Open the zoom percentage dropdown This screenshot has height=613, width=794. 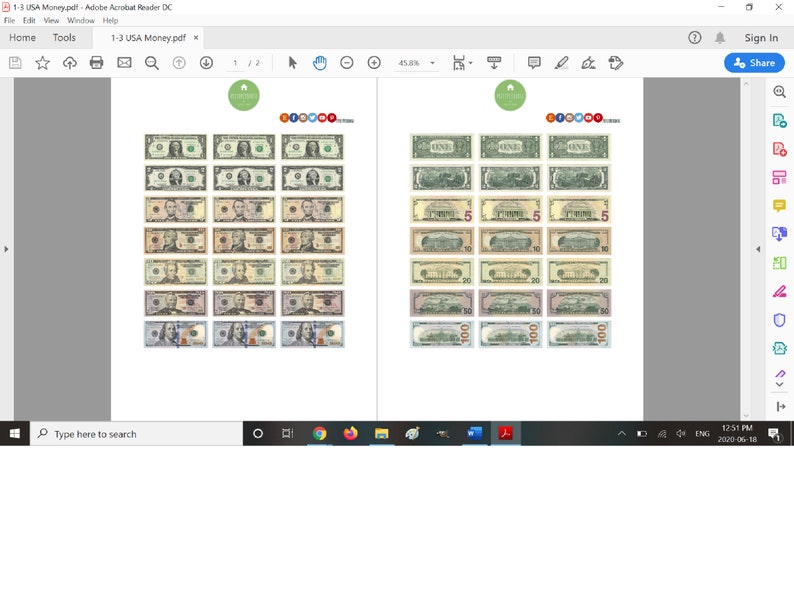click(x=432, y=63)
